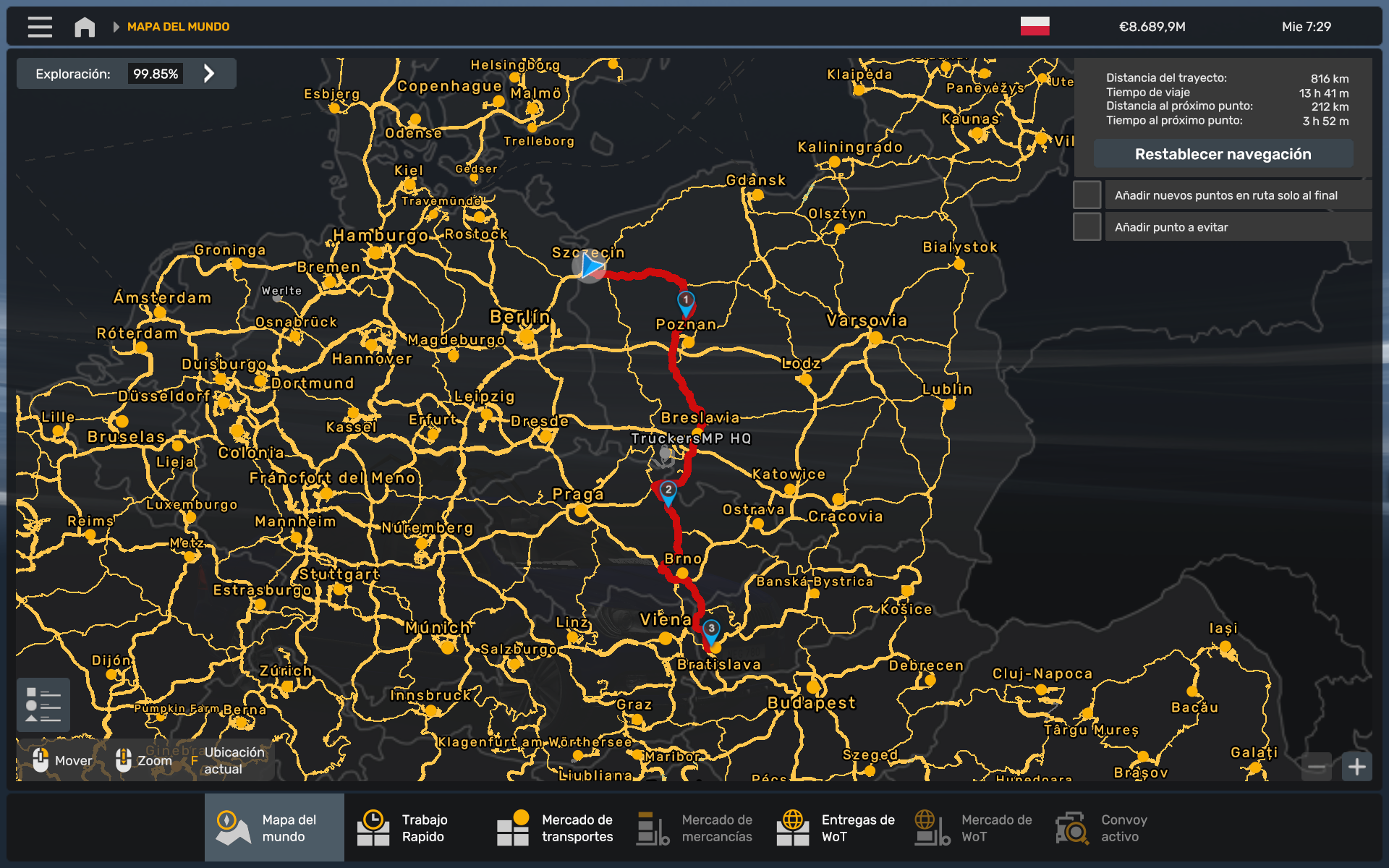Click the Polish flag icon

click(x=1035, y=26)
